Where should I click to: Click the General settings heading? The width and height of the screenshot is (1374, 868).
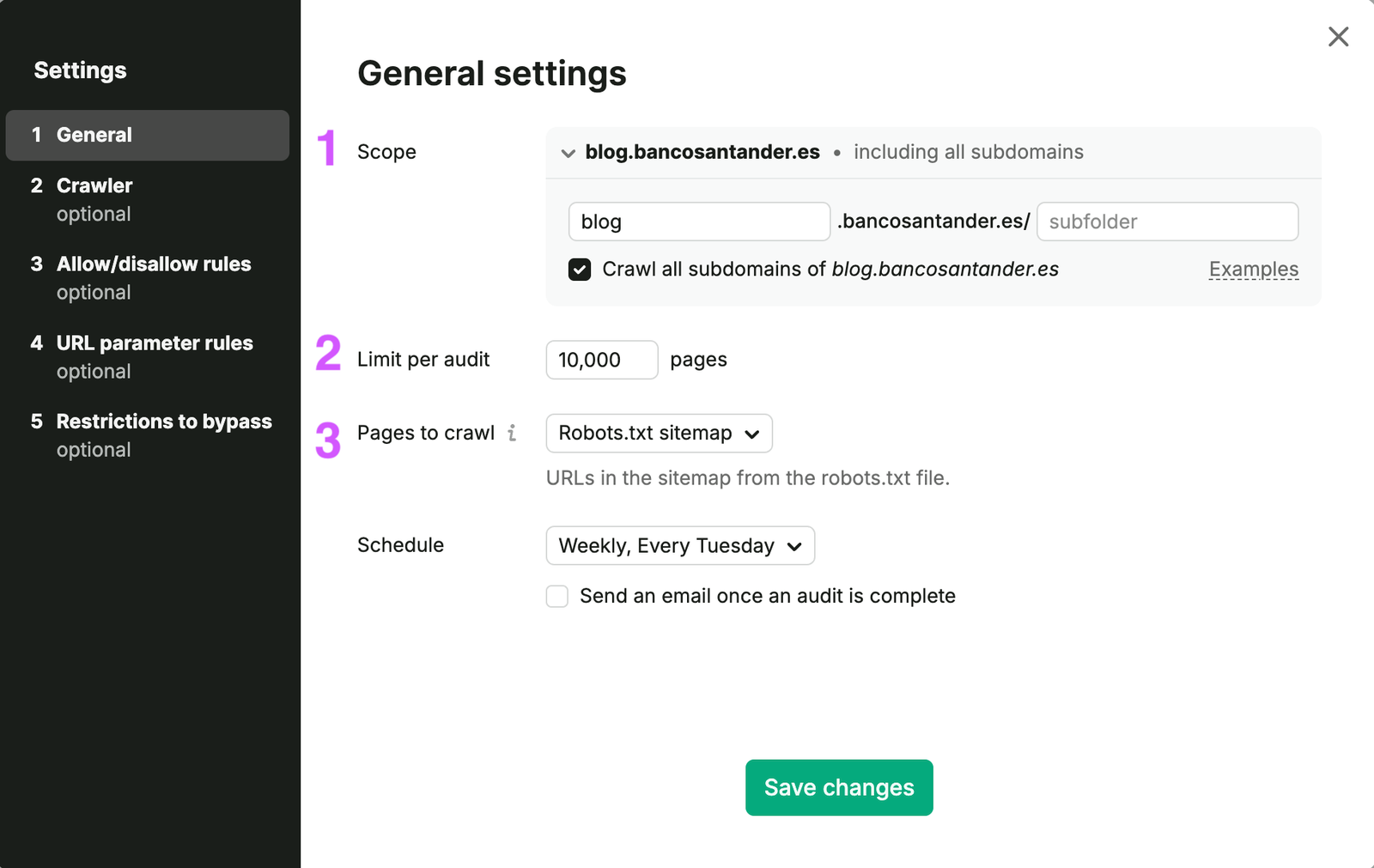pos(492,73)
